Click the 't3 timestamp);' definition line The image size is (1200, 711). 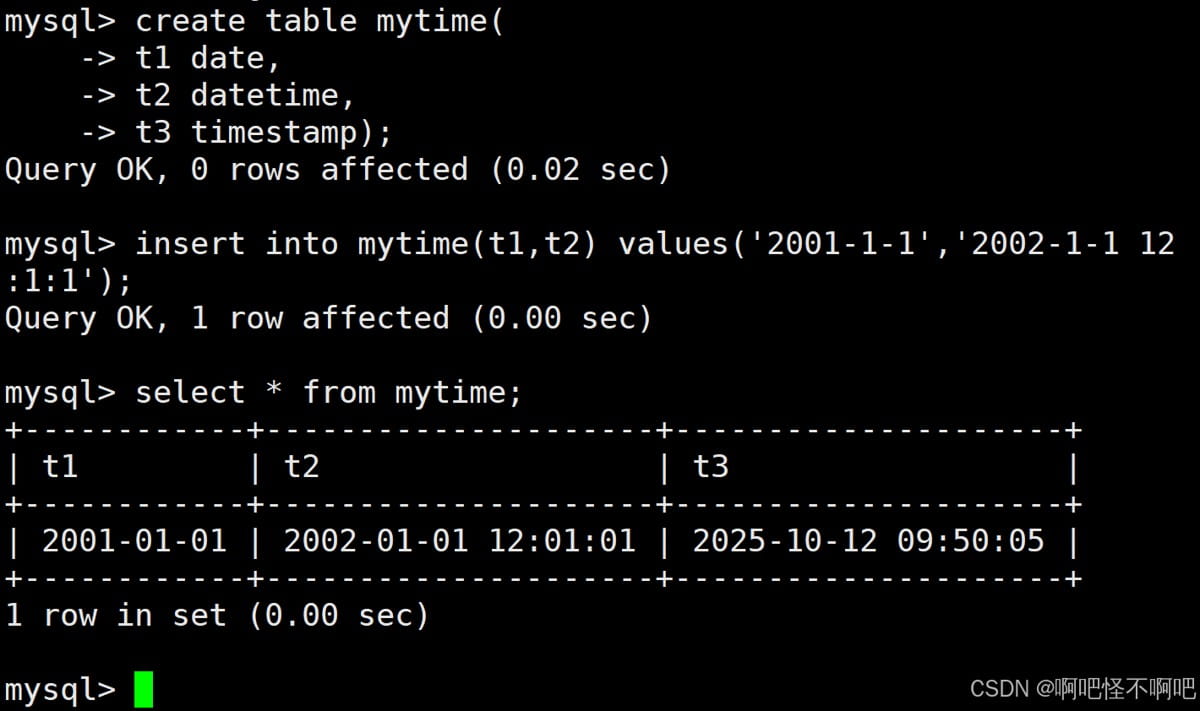264,132
